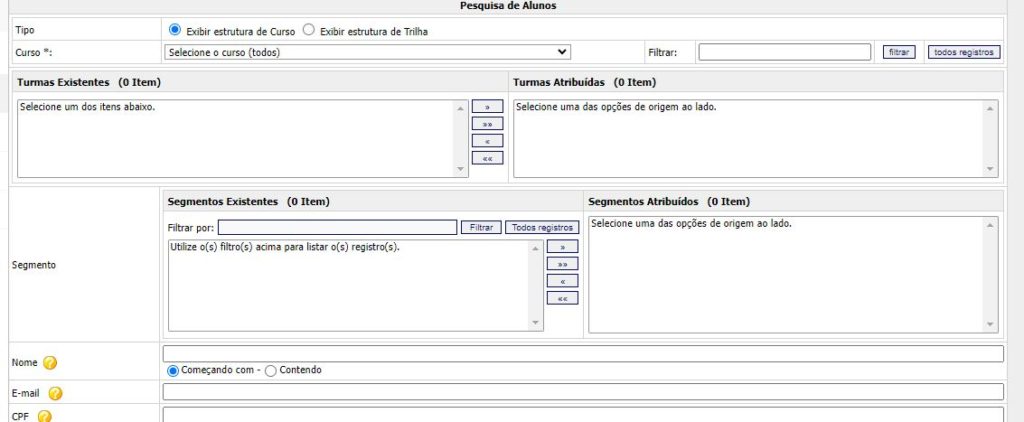Image resolution: width=1024 pixels, height=422 pixels.
Task: Click the todos registros button
Action: coord(963,52)
